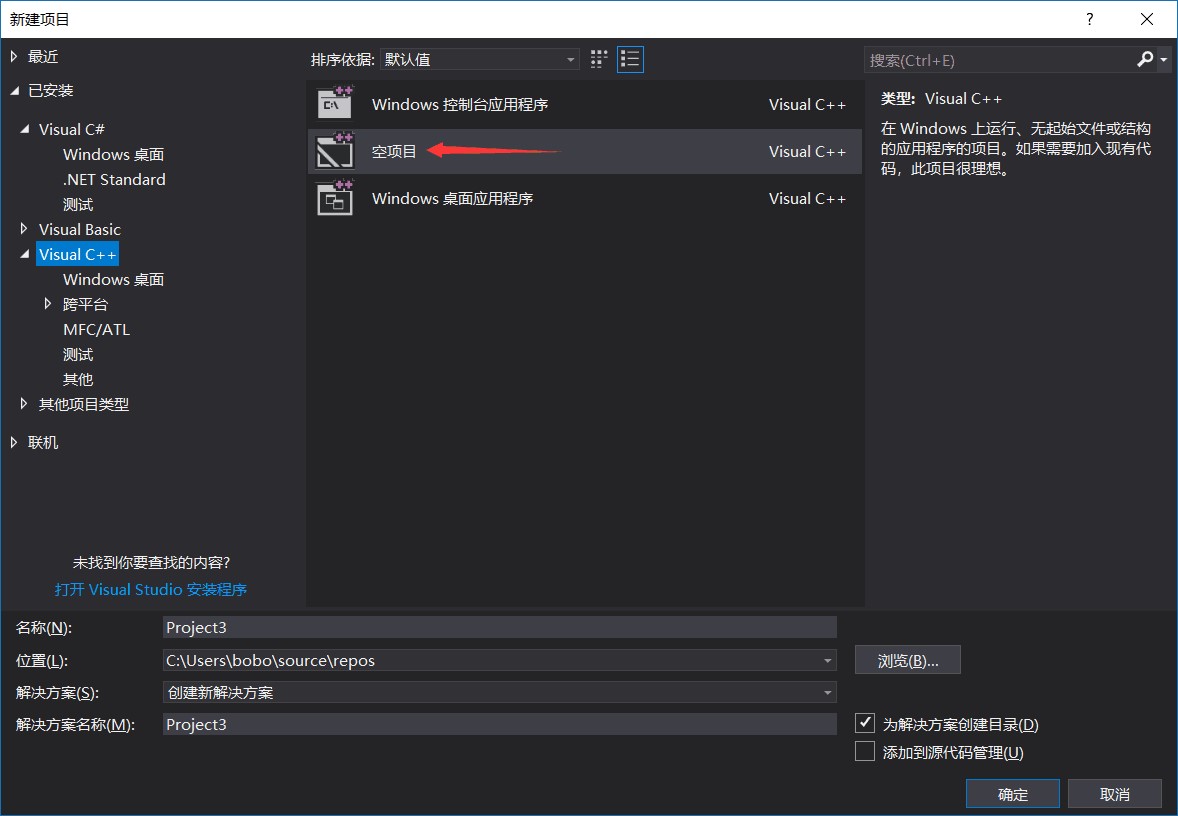
Task: Select the 'Visual Basic' category label
Action: coord(80,229)
